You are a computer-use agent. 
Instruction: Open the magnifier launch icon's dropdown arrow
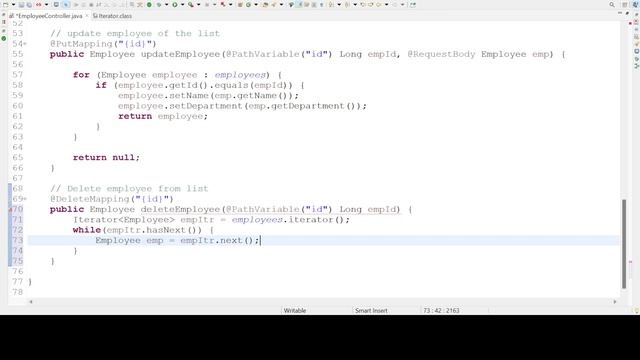coord(199,4)
